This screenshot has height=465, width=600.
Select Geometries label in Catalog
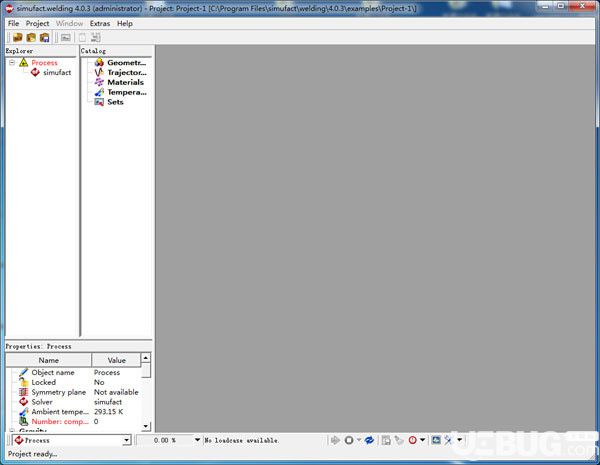tap(127, 62)
